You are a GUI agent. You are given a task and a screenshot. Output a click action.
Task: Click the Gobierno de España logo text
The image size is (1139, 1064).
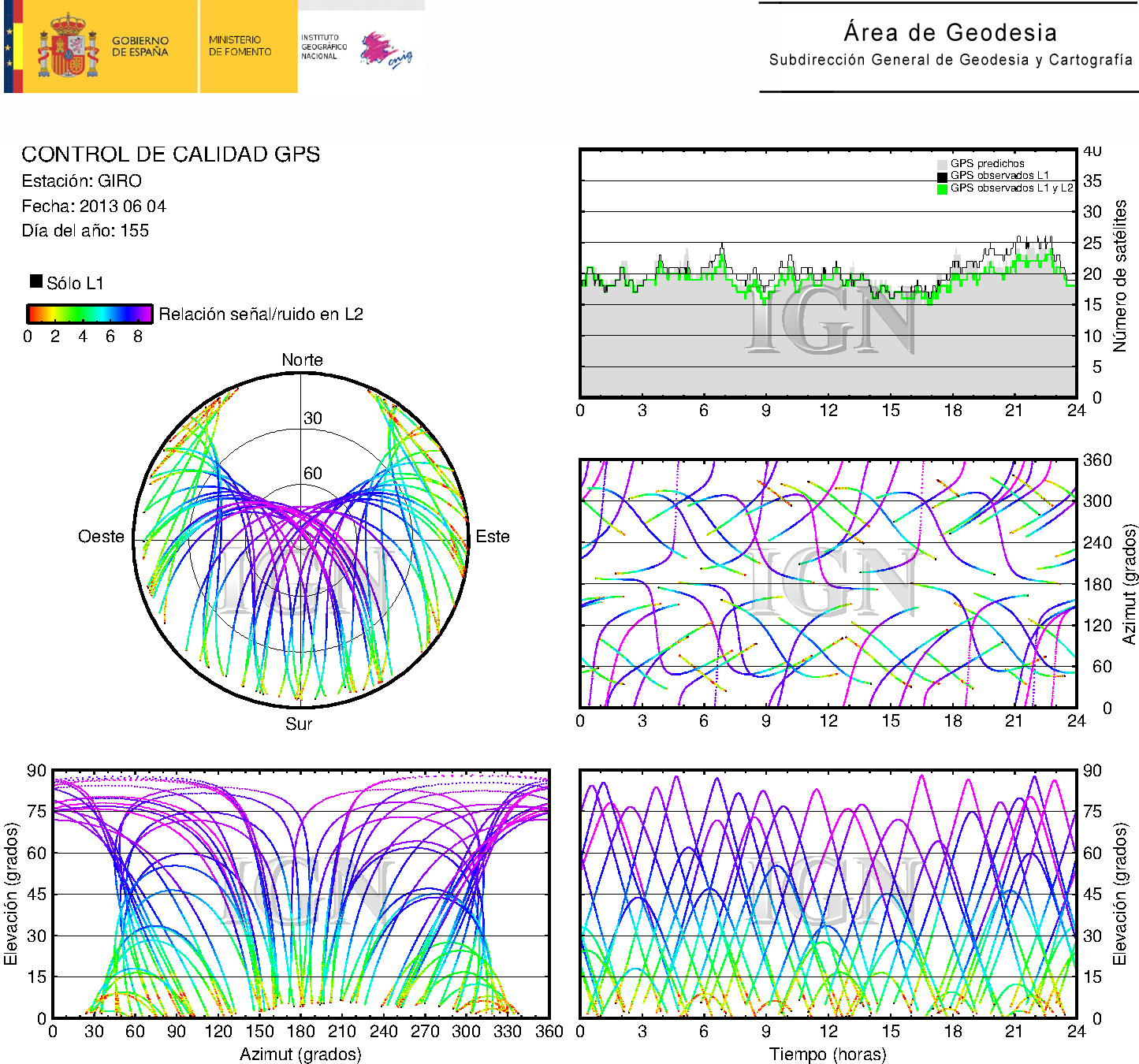pyautogui.click(x=140, y=47)
